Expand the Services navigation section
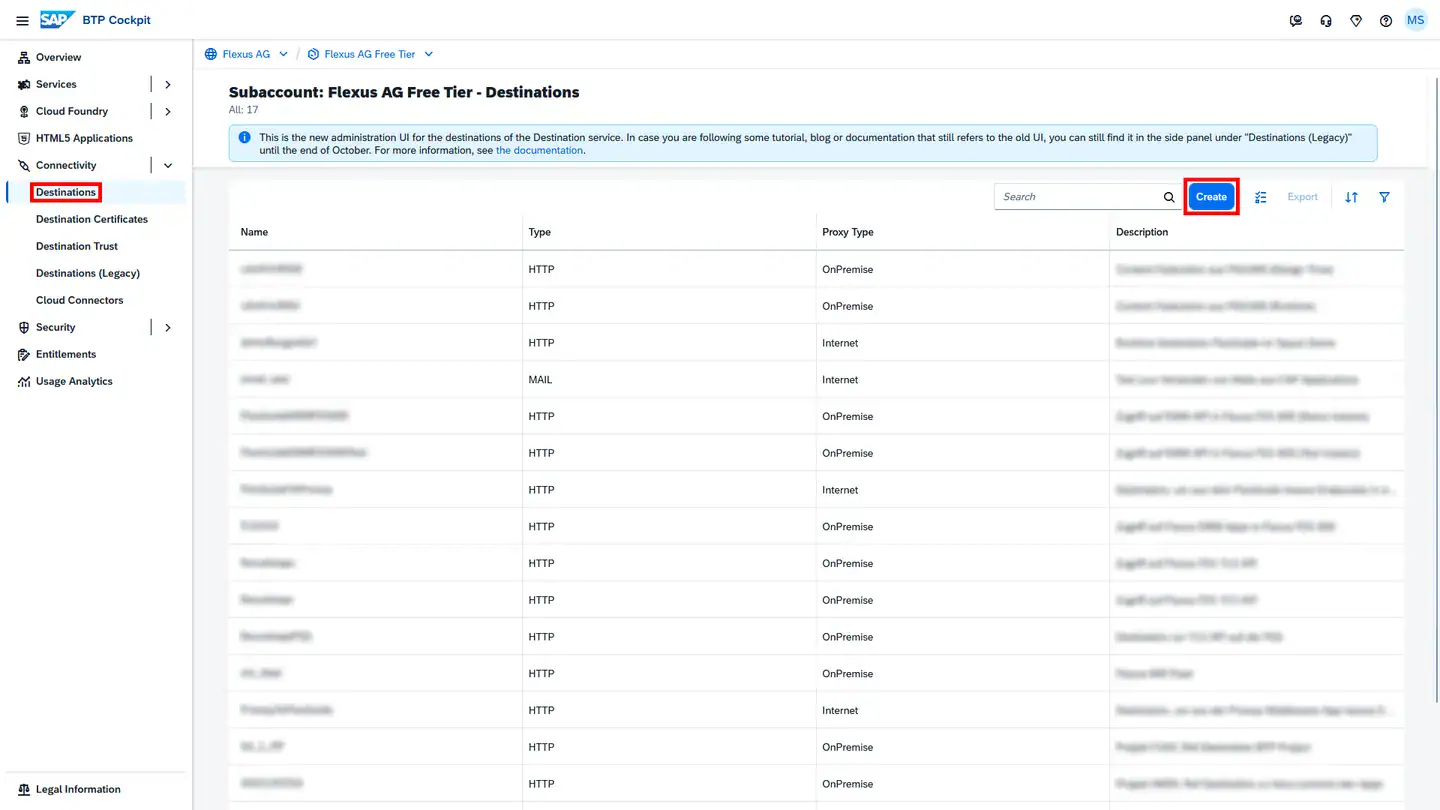 pyautogui.click(x=168, y=85)
